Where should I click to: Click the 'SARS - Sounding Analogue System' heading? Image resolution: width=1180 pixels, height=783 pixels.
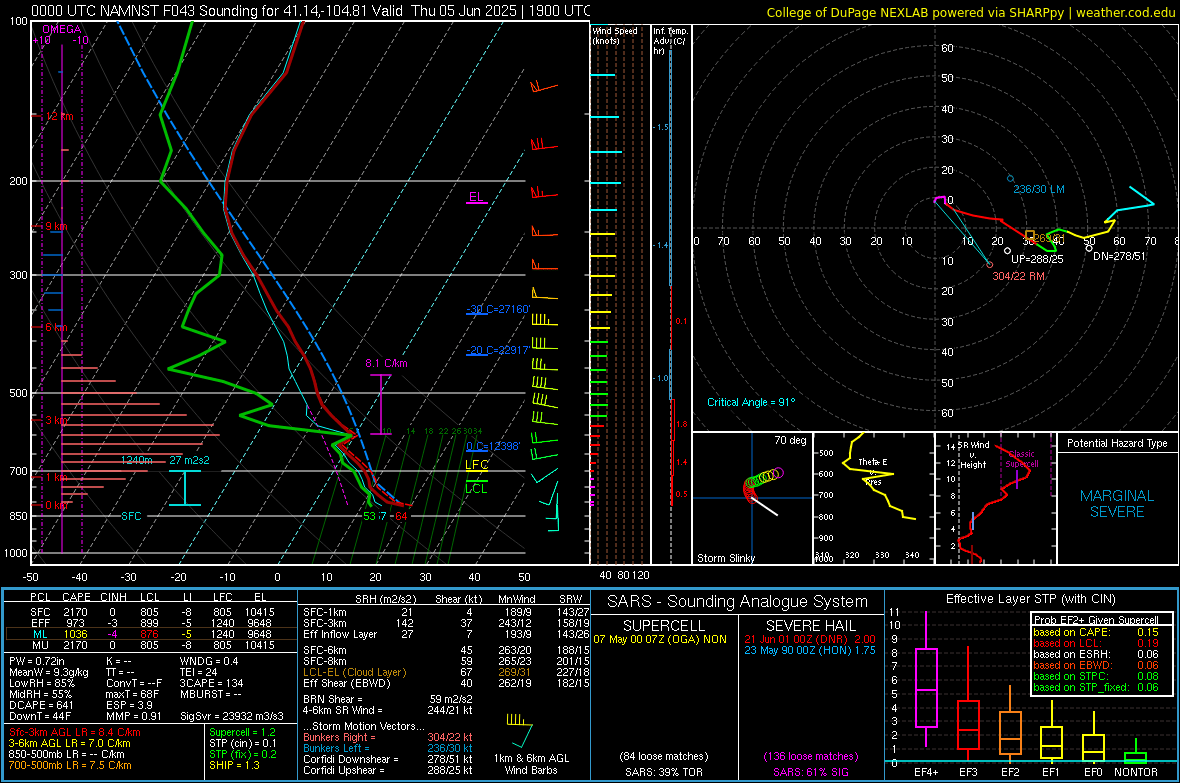(x=738, y=602)
